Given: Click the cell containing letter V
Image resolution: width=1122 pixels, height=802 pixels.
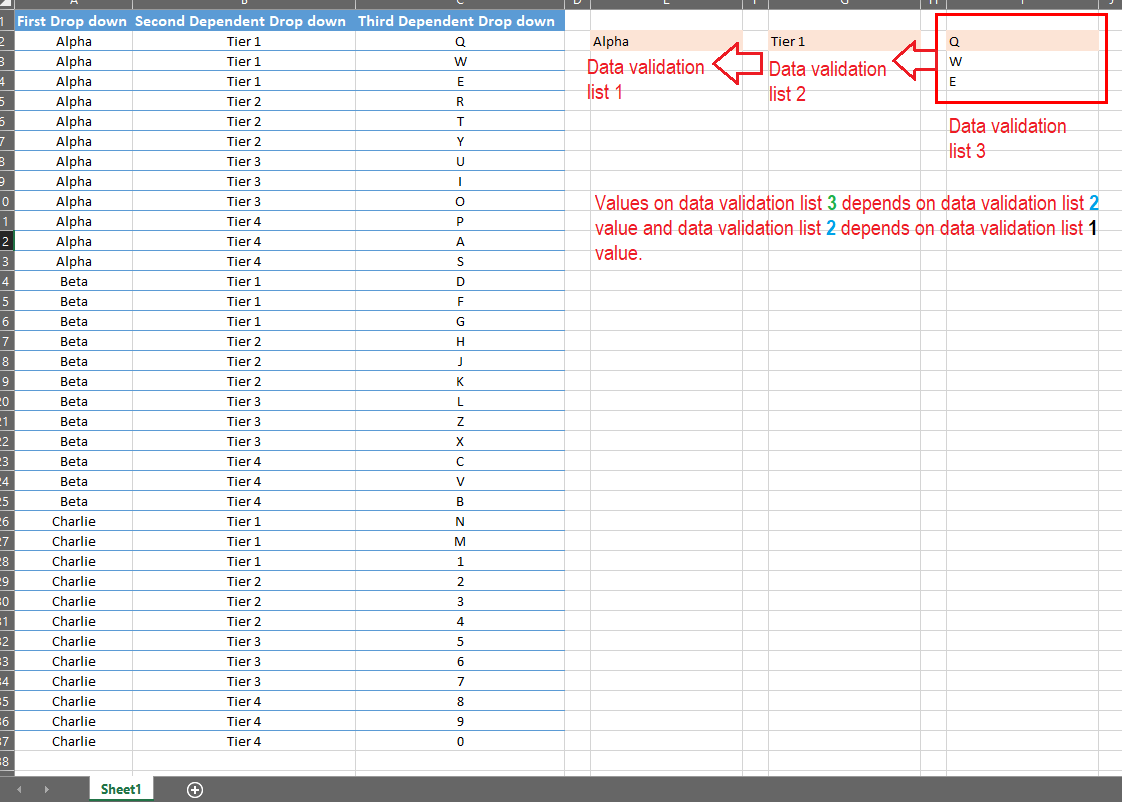Looking at the screenshot, I should 460,482.
